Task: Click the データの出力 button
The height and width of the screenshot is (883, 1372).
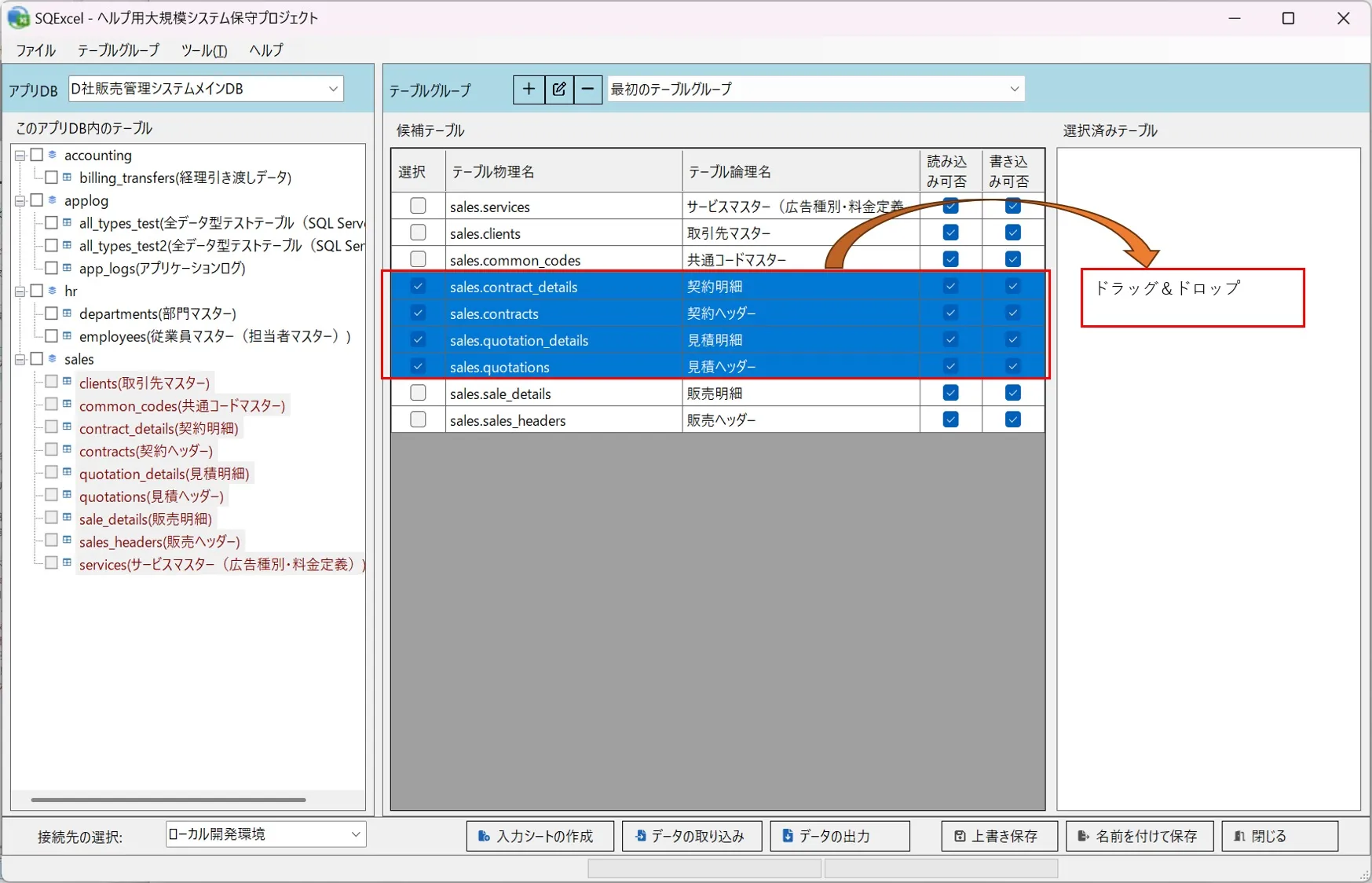Action: tap(840, 836)
